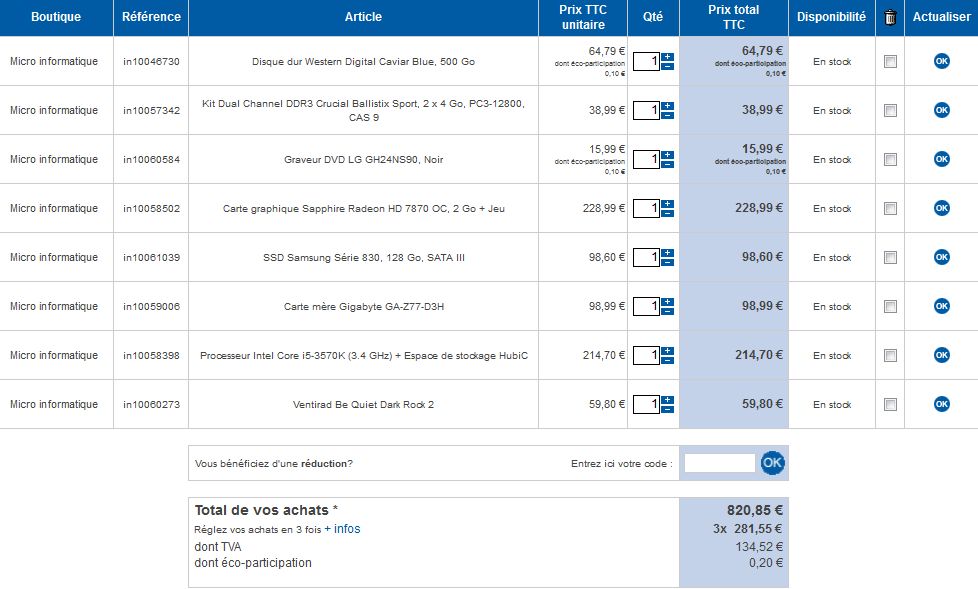Click the reduction code input field
The image size is (978, 589).
pyautogui.click(x=720, y=463)
